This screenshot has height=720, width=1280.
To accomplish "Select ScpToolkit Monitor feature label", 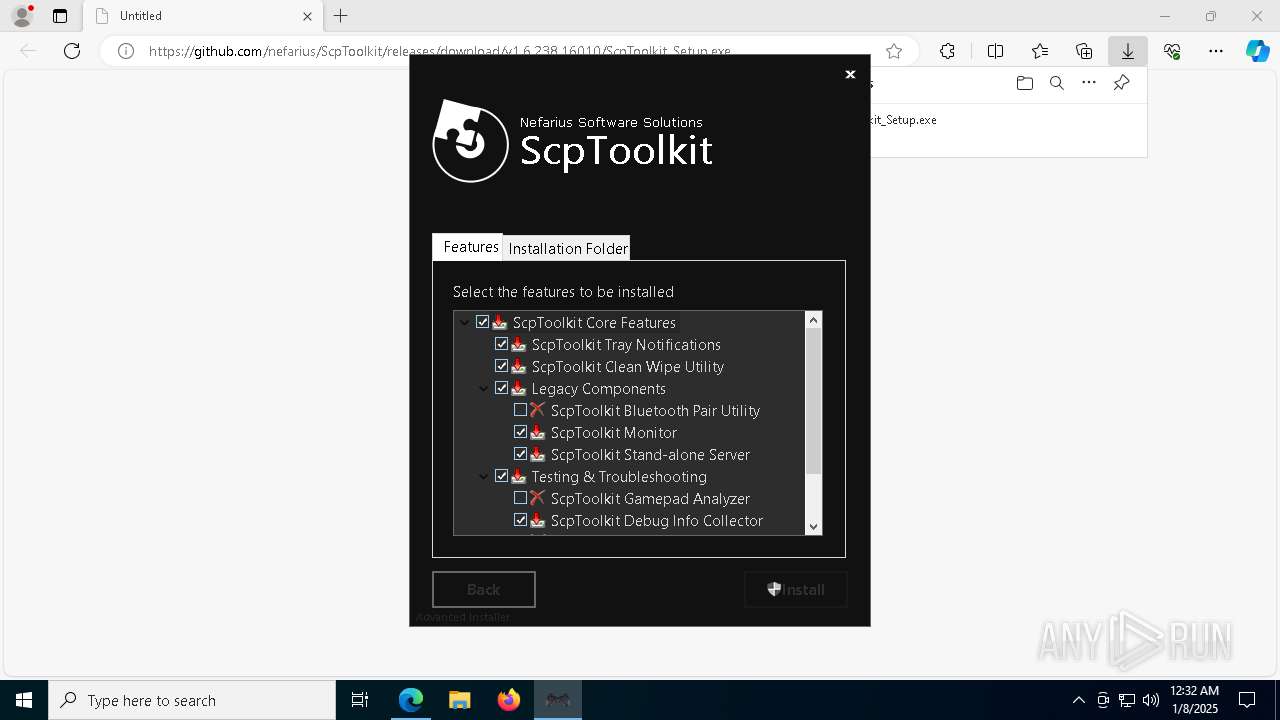I will 614,432.
